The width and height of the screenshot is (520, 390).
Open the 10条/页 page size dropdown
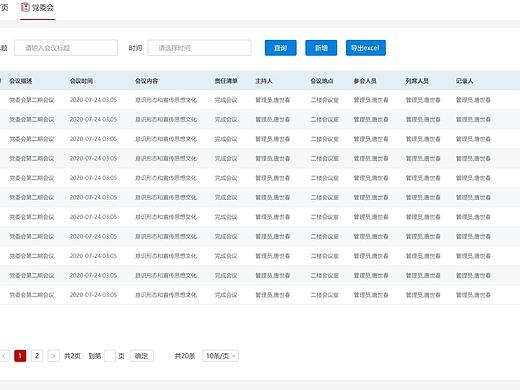[220, 356]
